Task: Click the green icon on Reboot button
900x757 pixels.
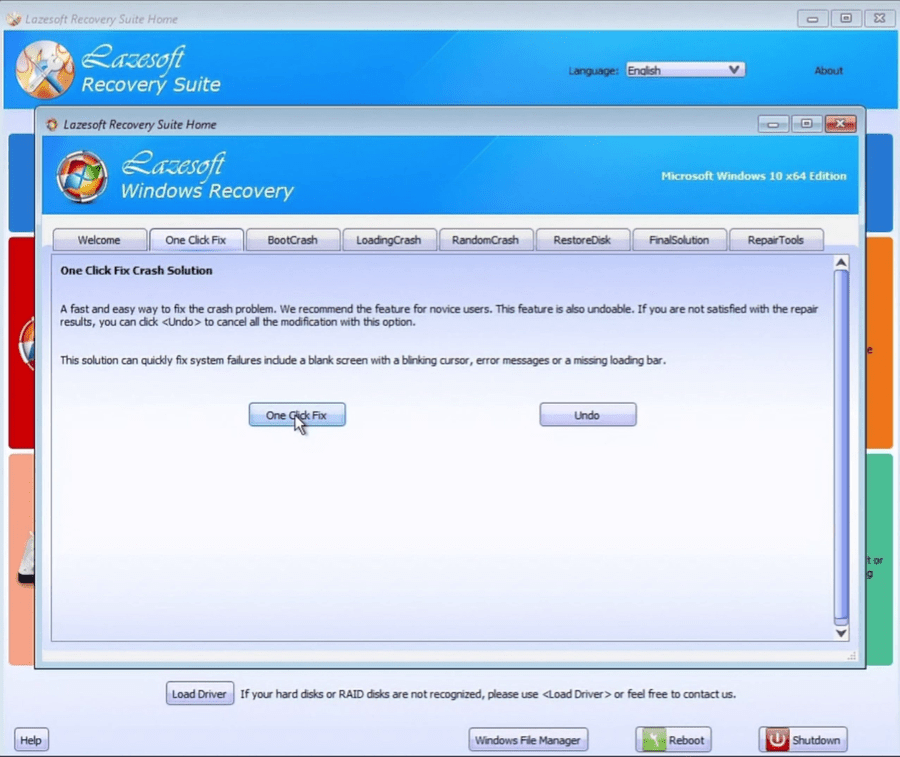Action: (x=654, y=740)
